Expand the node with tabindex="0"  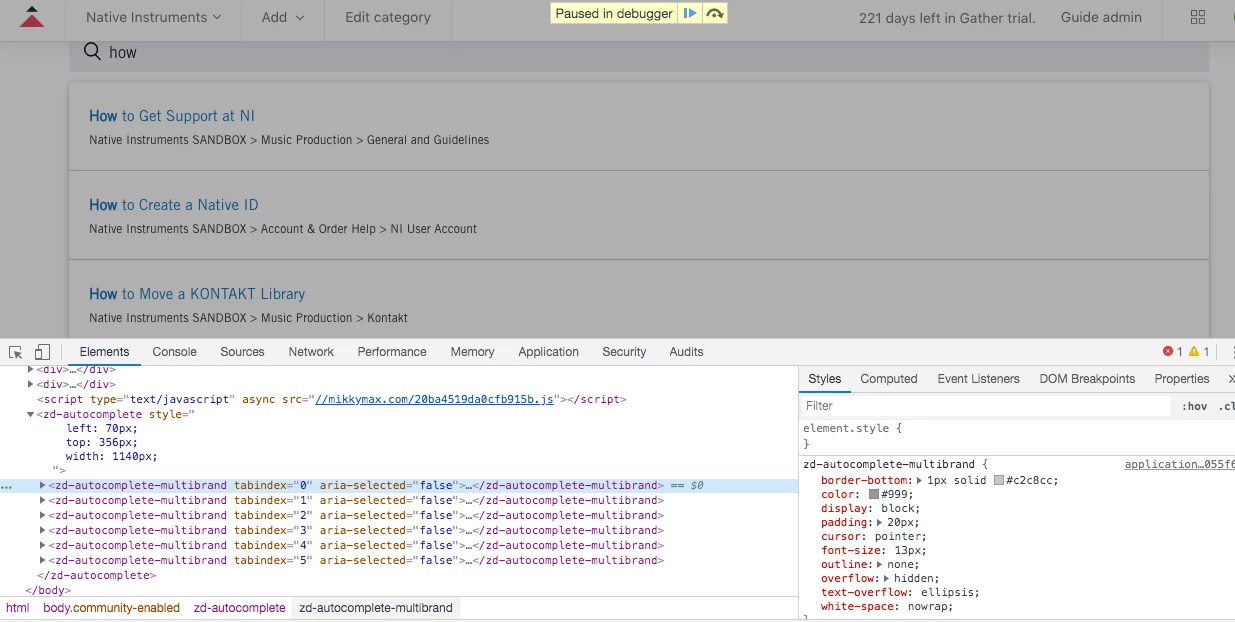pyautogui.click(x=42, y=485)
